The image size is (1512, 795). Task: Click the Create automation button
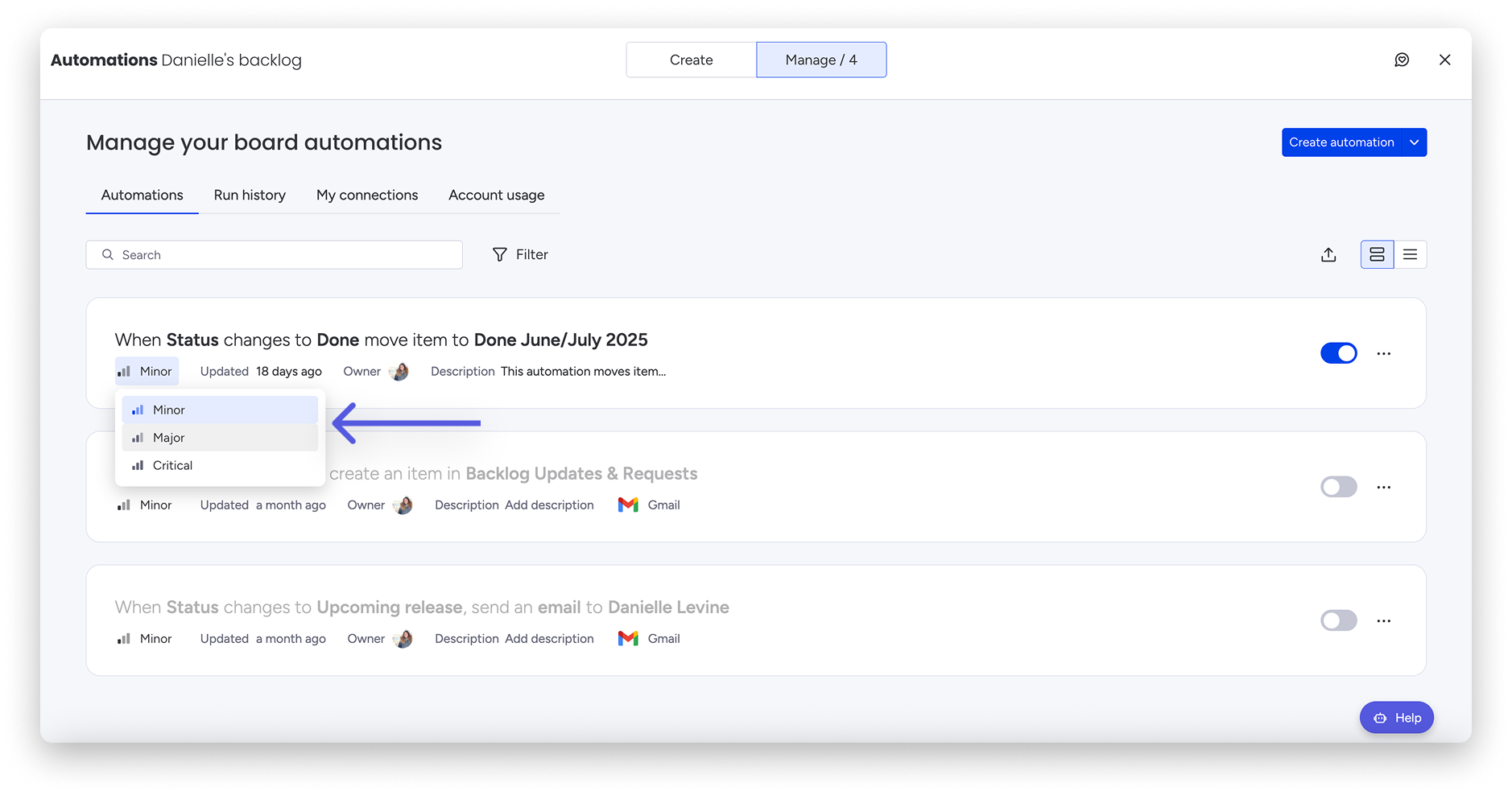coord(1341,142)
